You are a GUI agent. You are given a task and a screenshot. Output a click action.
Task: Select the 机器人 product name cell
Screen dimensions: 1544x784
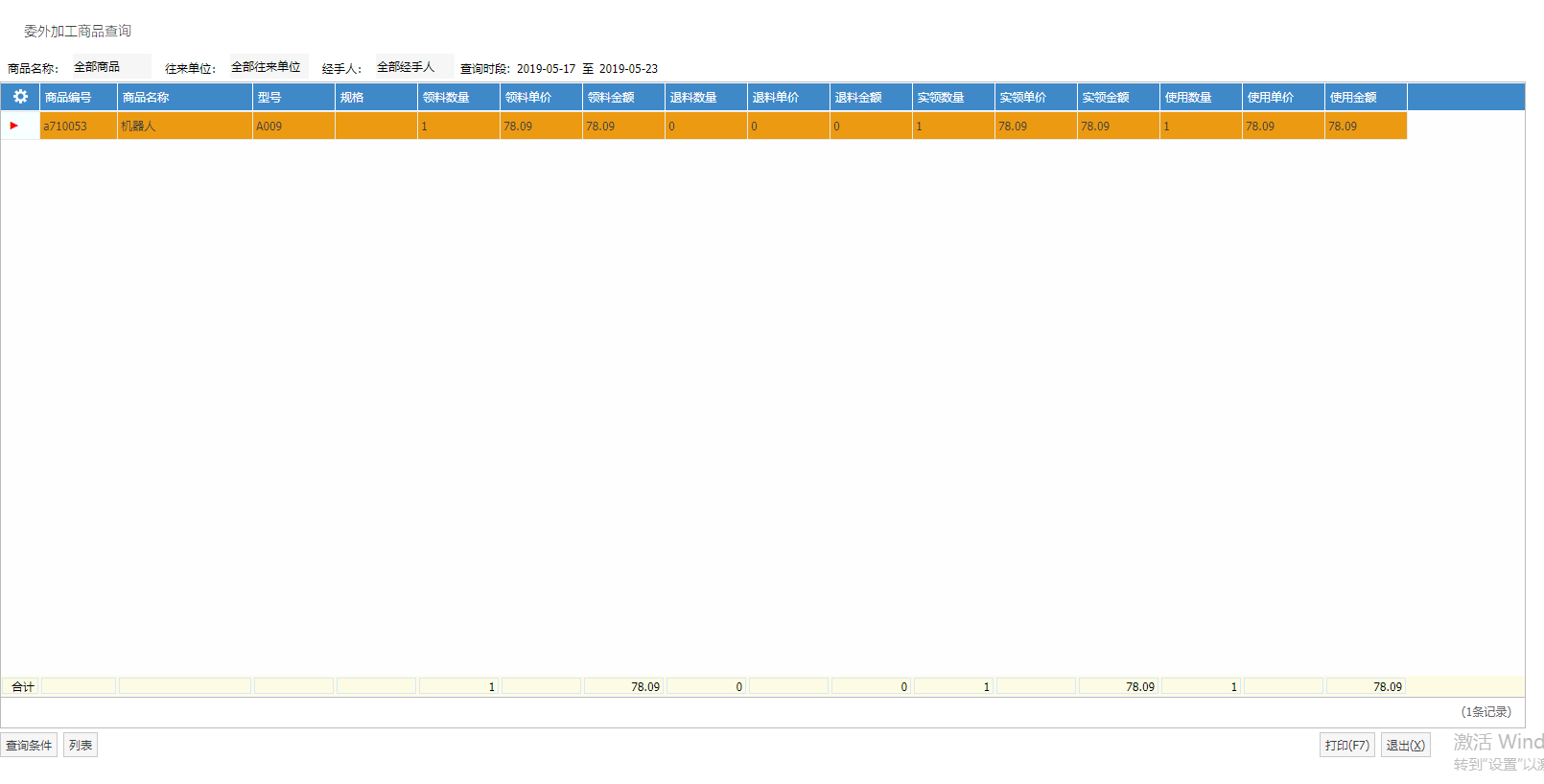(185, 126)
